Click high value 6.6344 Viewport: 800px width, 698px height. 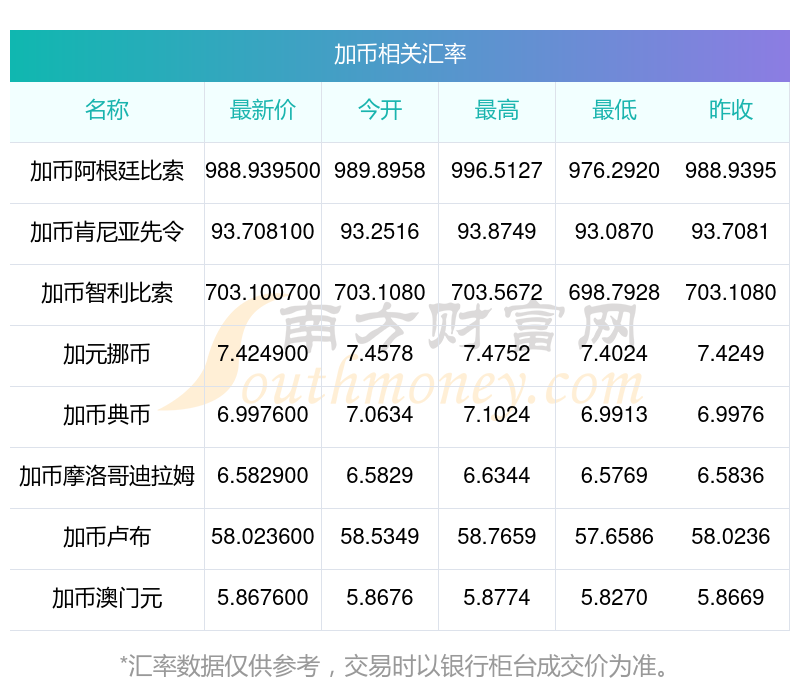click(x=497, y=476)
